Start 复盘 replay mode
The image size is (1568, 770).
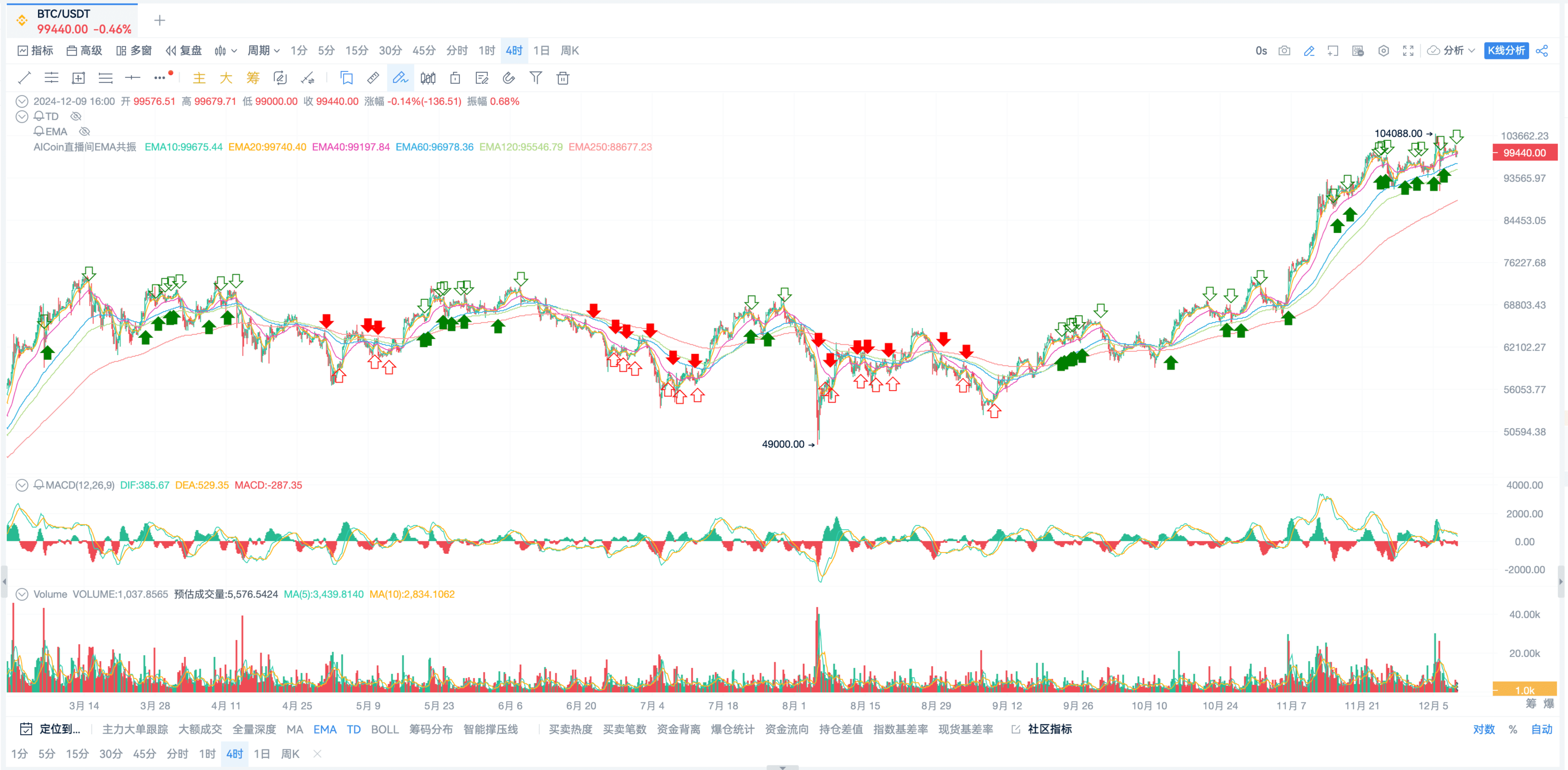[184, 51]
